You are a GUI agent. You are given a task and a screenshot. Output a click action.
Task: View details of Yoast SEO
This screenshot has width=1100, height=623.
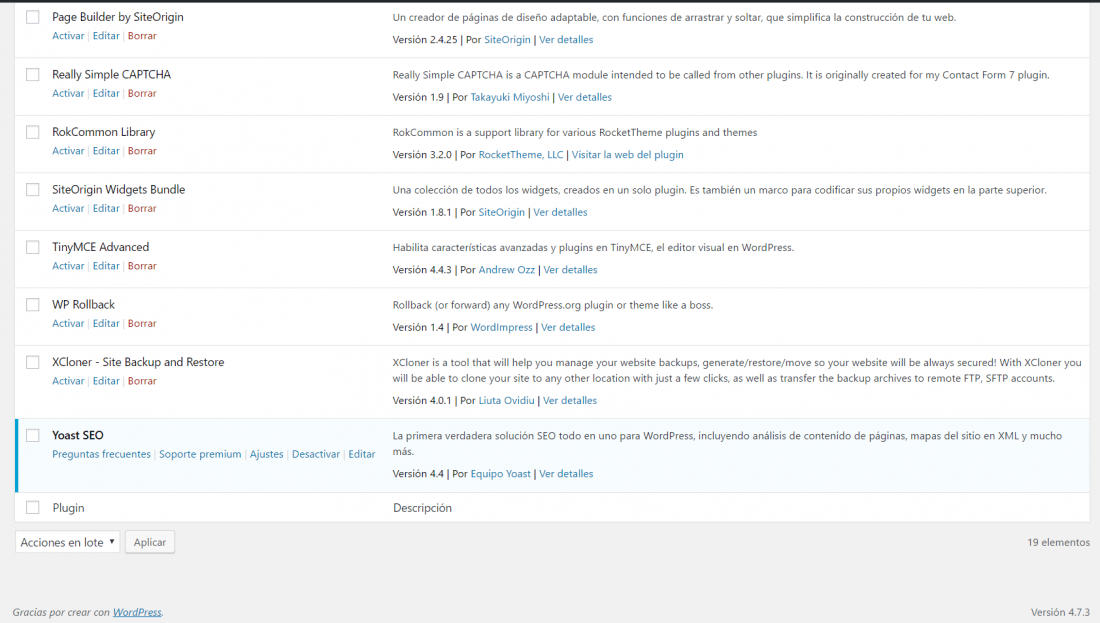(566, 474)
